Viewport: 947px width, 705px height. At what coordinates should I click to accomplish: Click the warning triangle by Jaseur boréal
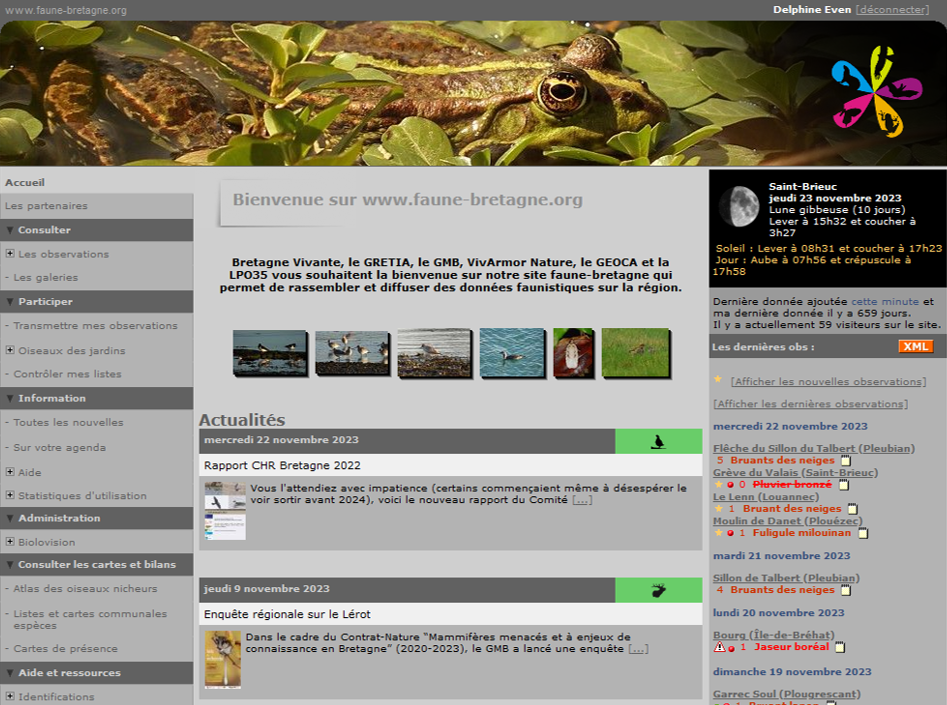[719, 646]
